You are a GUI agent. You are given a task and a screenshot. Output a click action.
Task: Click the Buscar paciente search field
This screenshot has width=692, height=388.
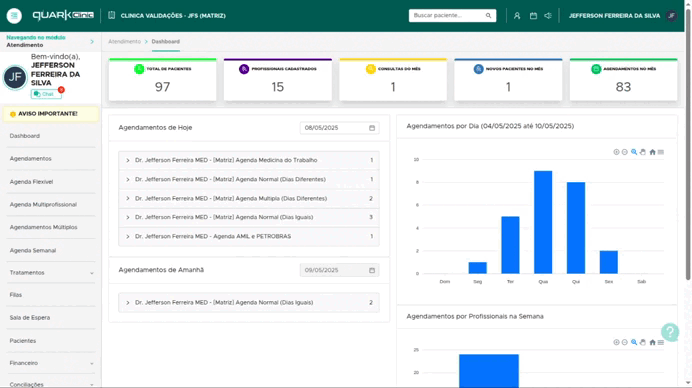tap(452, 15)
